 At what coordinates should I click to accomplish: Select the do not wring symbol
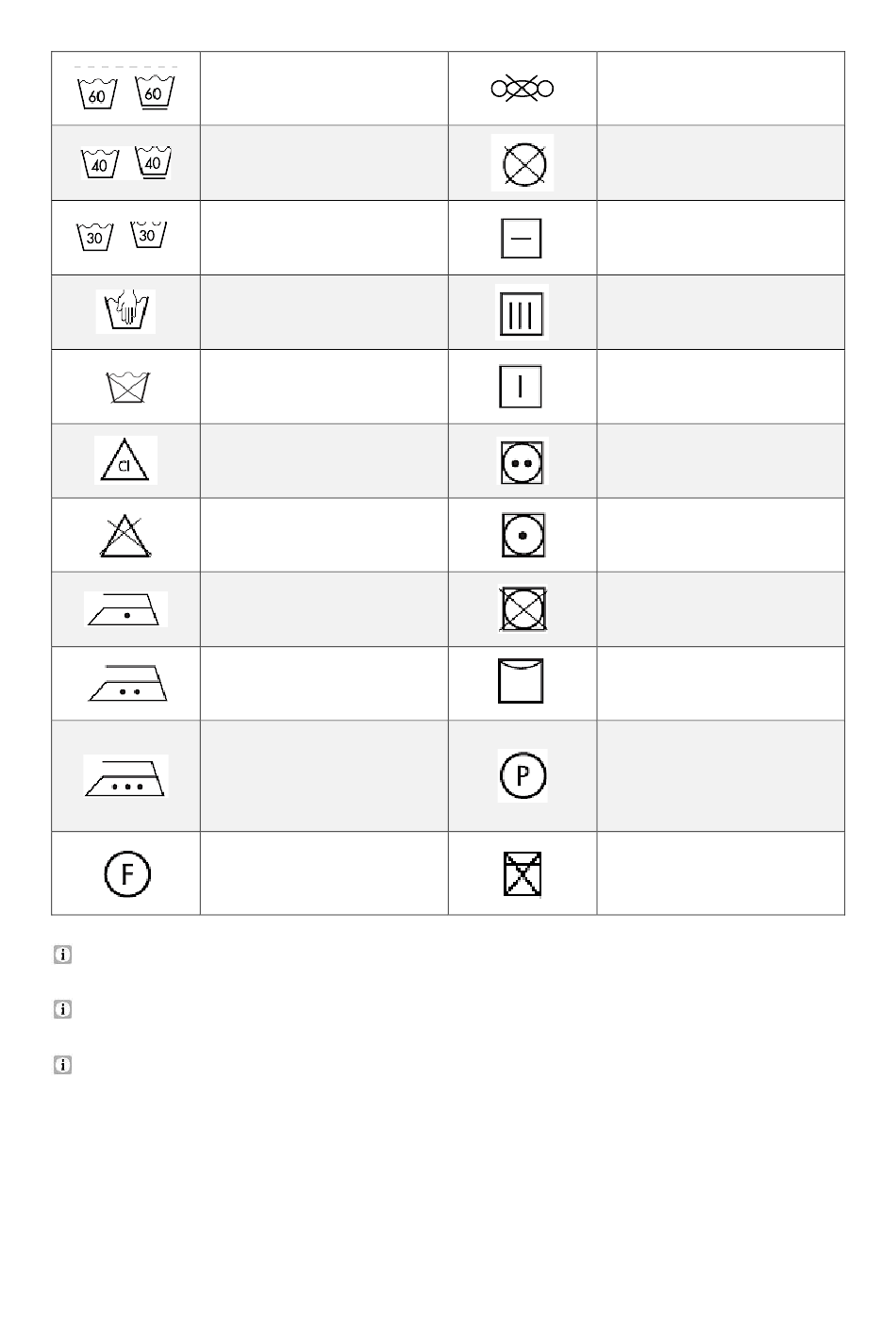522,89
